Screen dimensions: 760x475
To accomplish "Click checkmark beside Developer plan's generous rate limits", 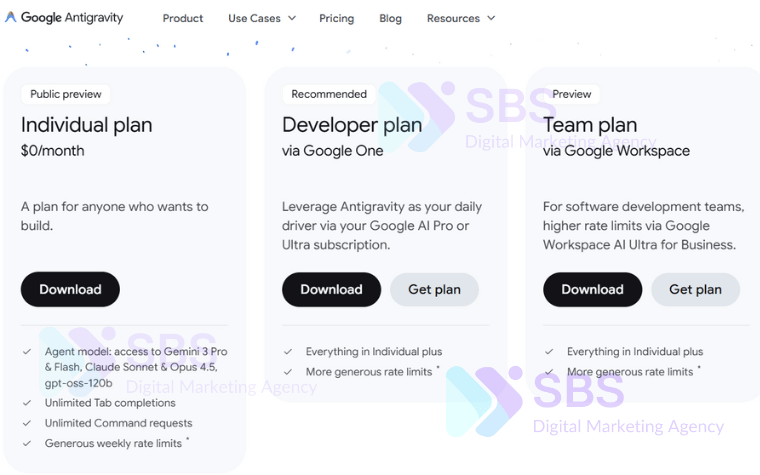I will pyautogui.click(x=288, y=372).
